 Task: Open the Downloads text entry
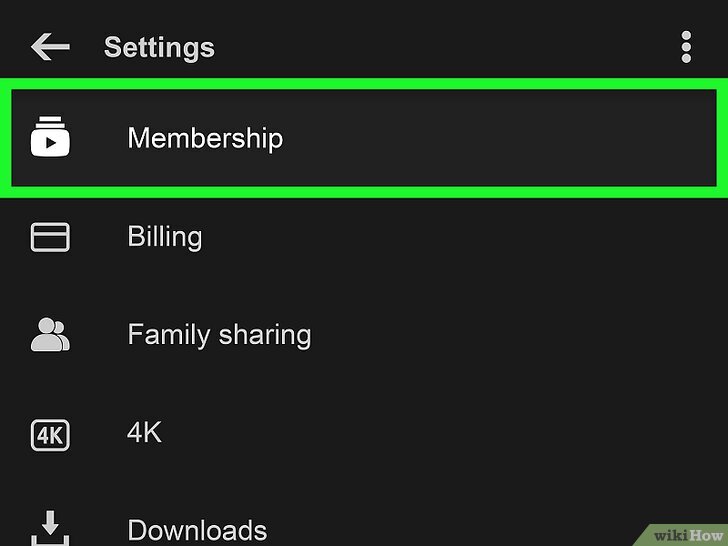pyautogui.click(x=197, y=530)
